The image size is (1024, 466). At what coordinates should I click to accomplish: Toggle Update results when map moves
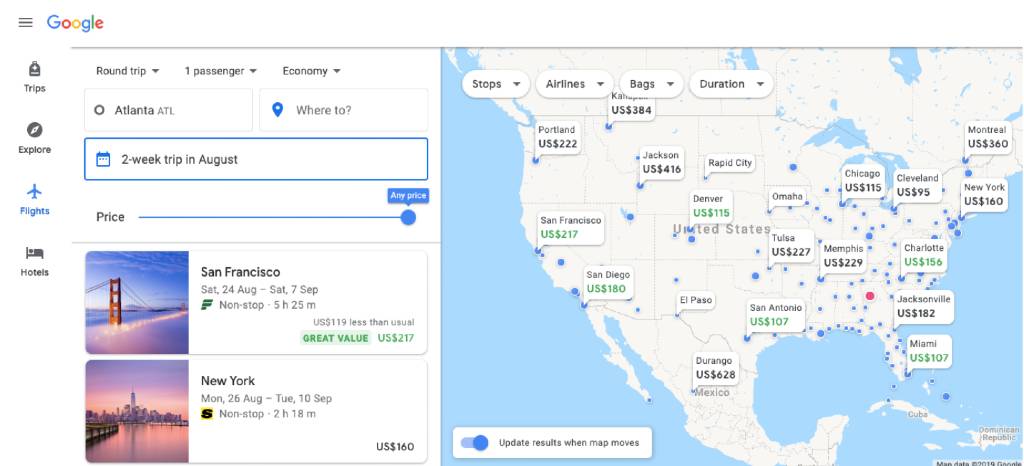(475, 443)
